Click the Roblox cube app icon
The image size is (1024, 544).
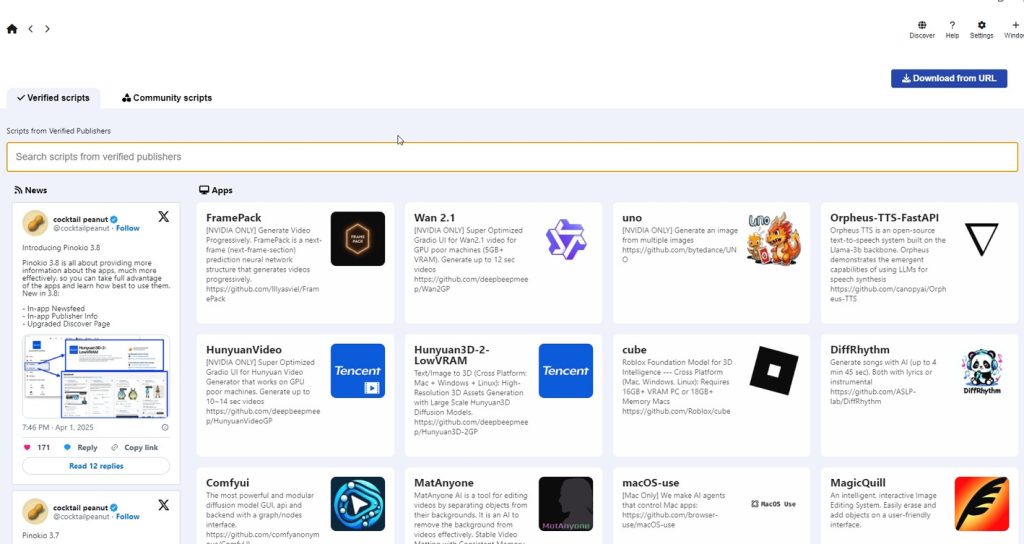pos(773,371)
